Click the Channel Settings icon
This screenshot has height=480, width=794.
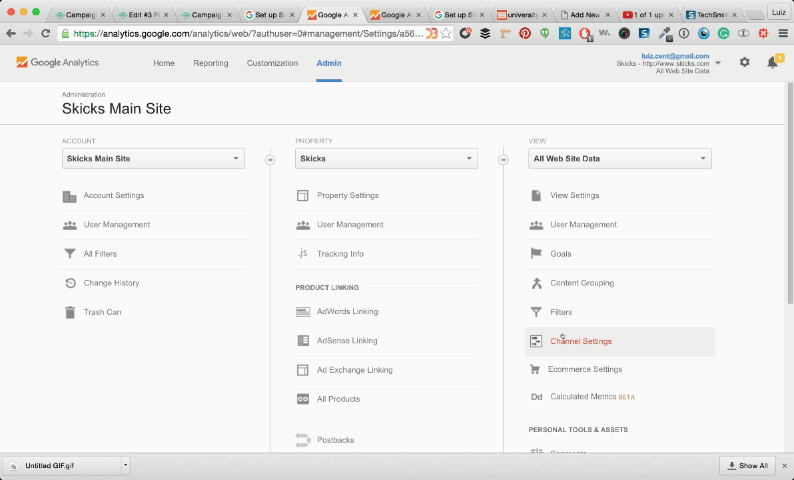pos(536,341)
